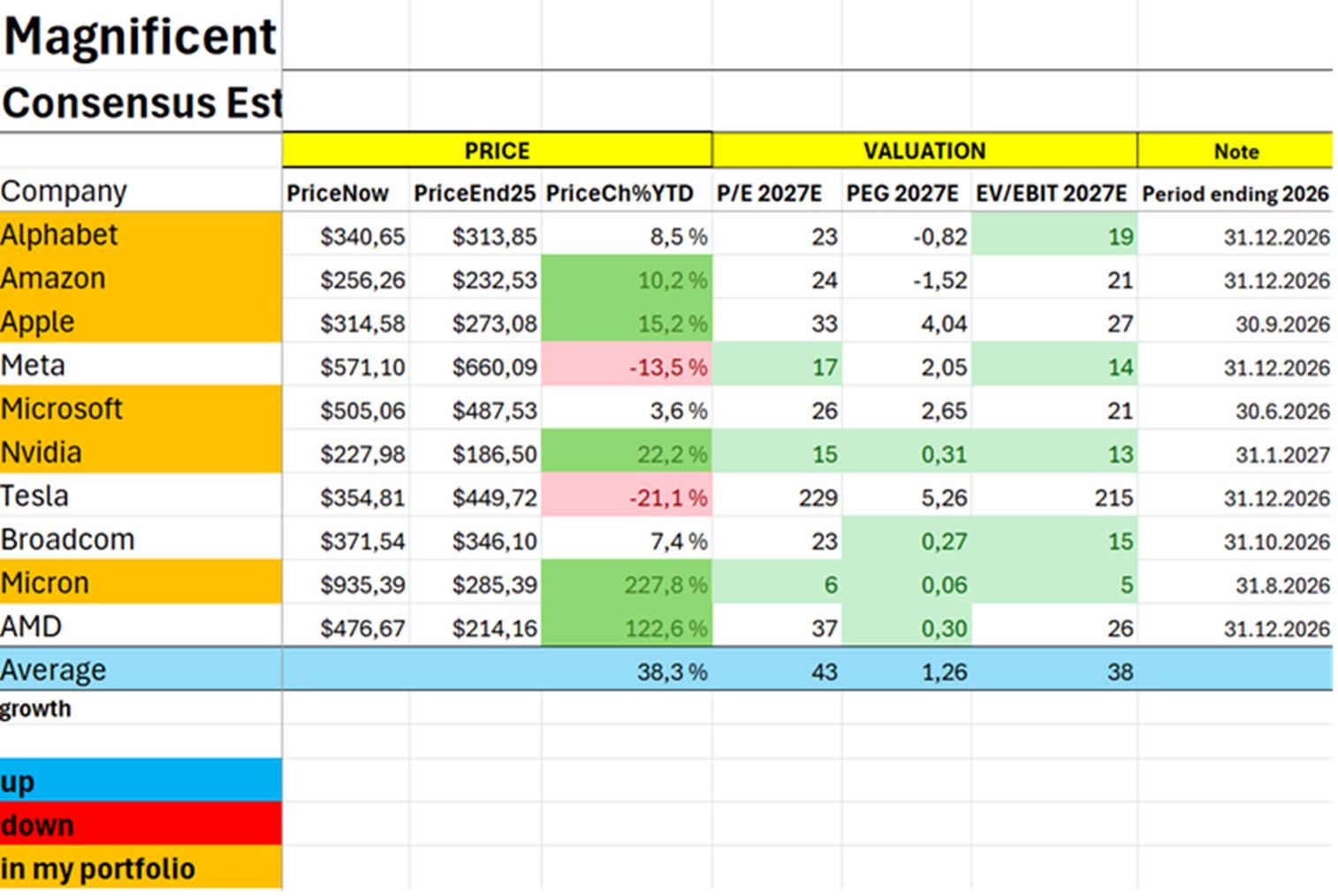Viewport: 1338px width, 896px height.
Task: Select the Apple company cell
Action: (x=141, y=321)
